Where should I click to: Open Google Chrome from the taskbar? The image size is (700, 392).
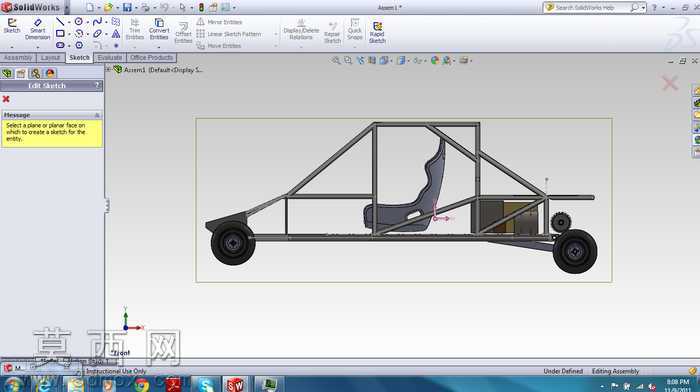click(x=142, y=384)
